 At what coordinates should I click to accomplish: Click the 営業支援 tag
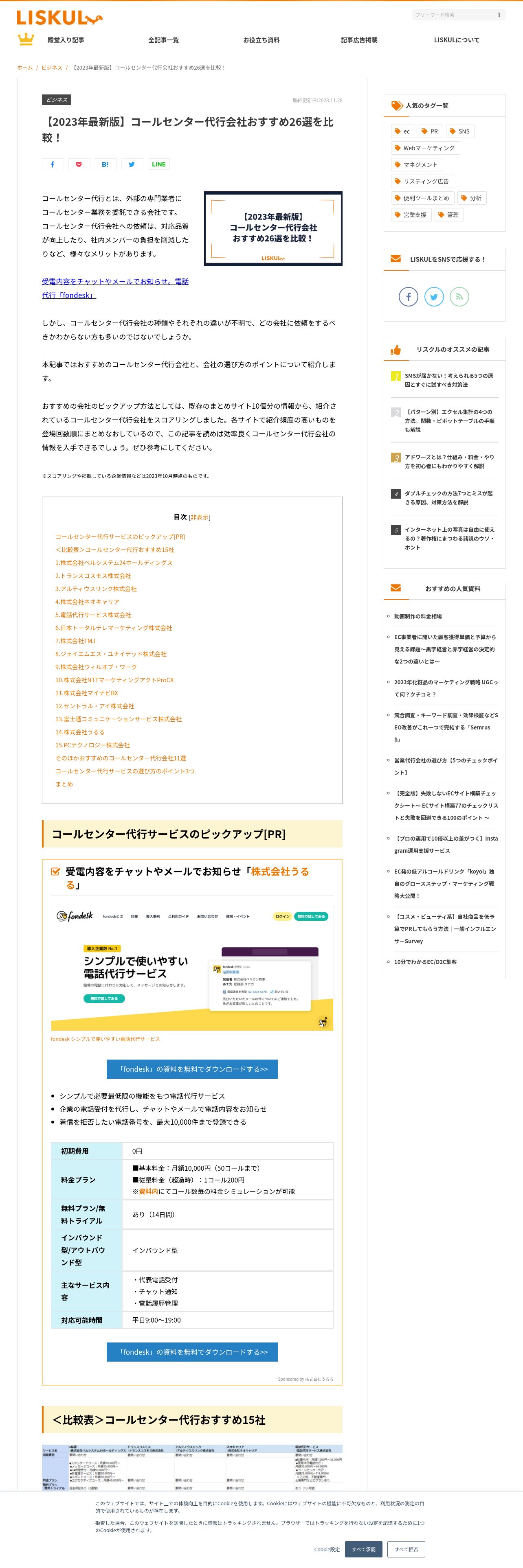coord(411,215)
